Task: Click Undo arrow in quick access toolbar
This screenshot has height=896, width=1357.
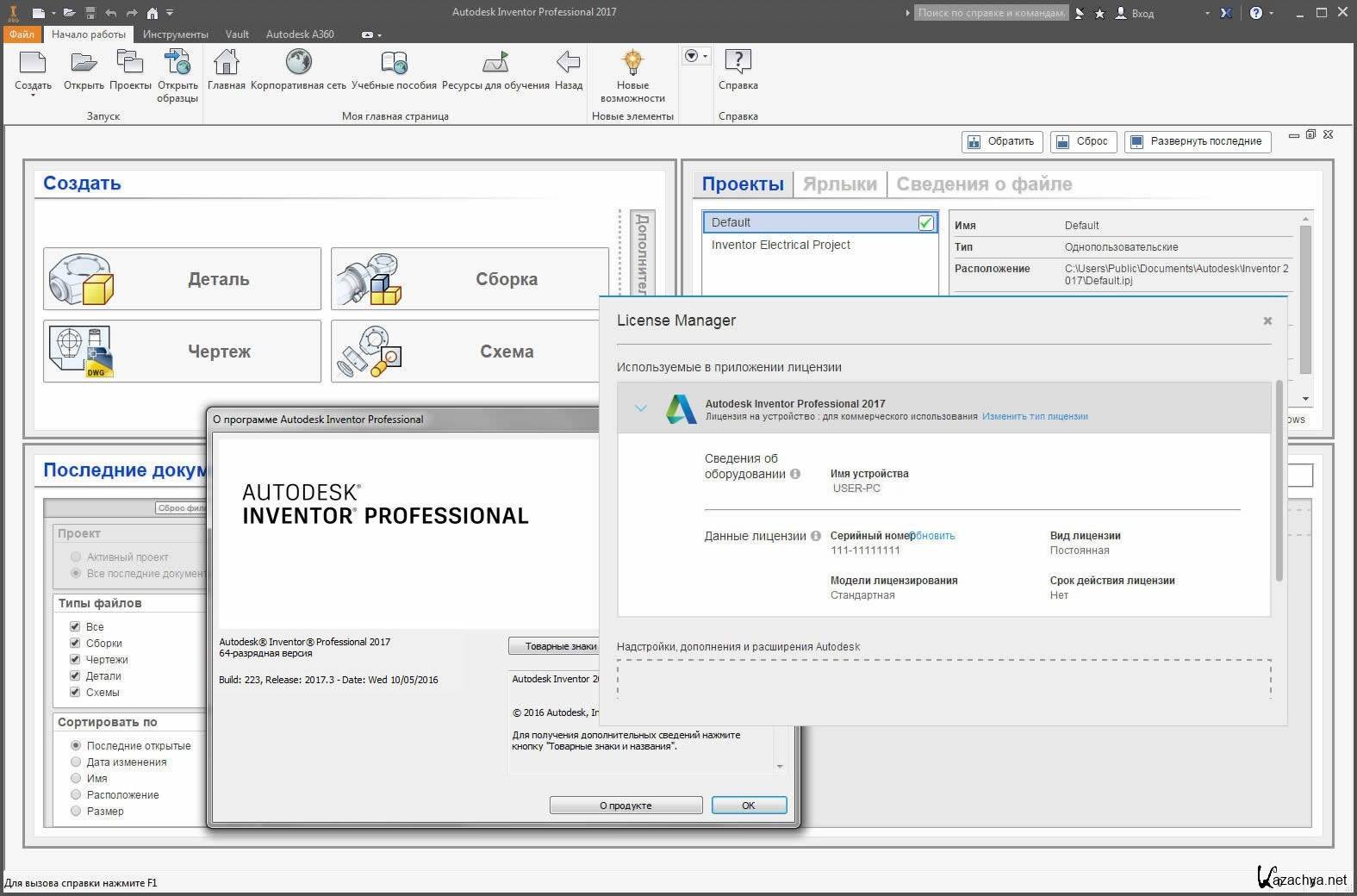Action: point(111,13)
